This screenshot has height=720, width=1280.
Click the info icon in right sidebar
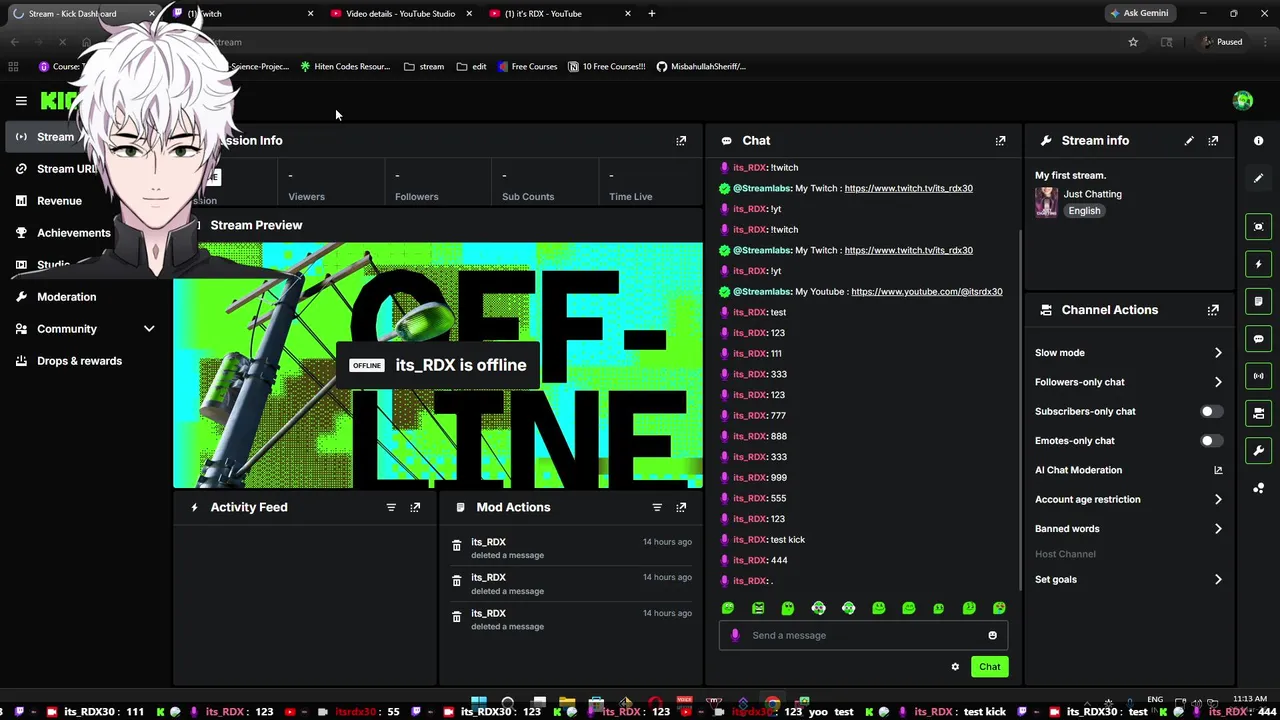1258,141
